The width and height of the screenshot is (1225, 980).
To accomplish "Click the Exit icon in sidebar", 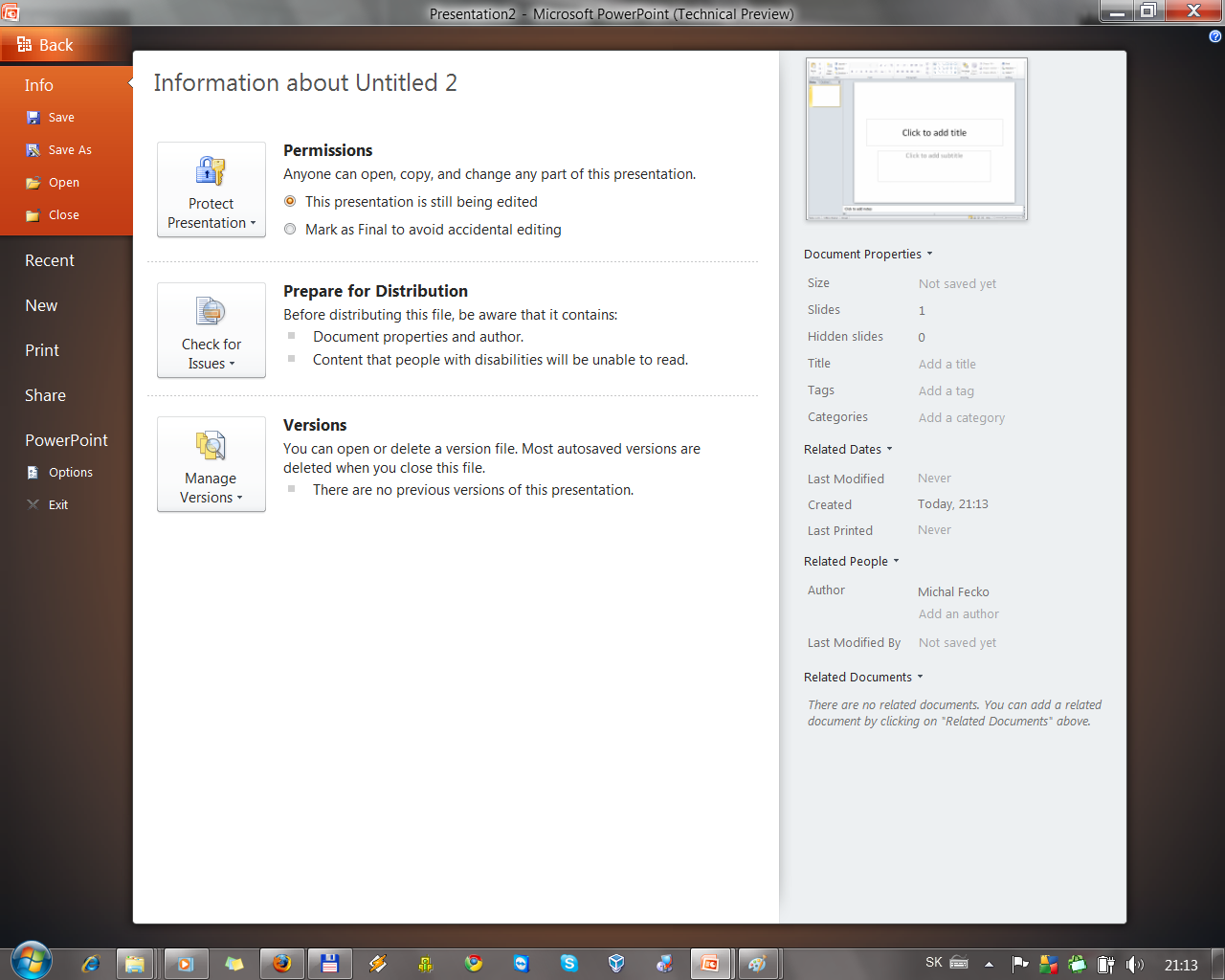I will point(33,505).
